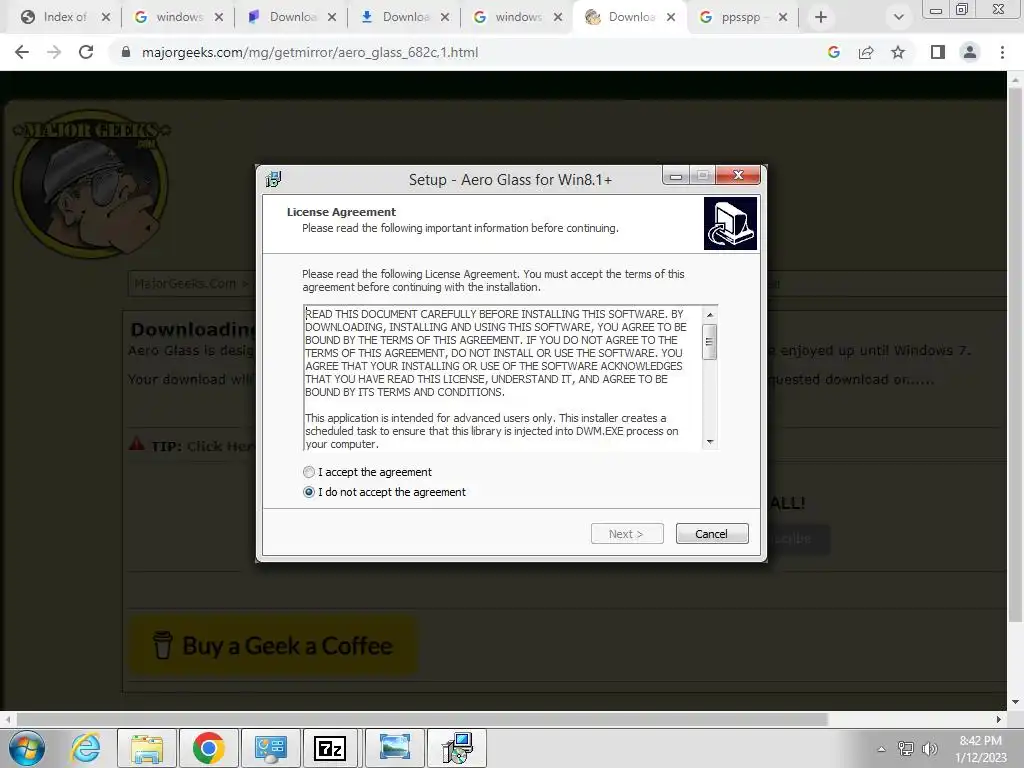The image size is (1024, 768).
Task: Switch to the active MajorGeeks Download tab
Action: pyautogui.click(x=630, y=17)
